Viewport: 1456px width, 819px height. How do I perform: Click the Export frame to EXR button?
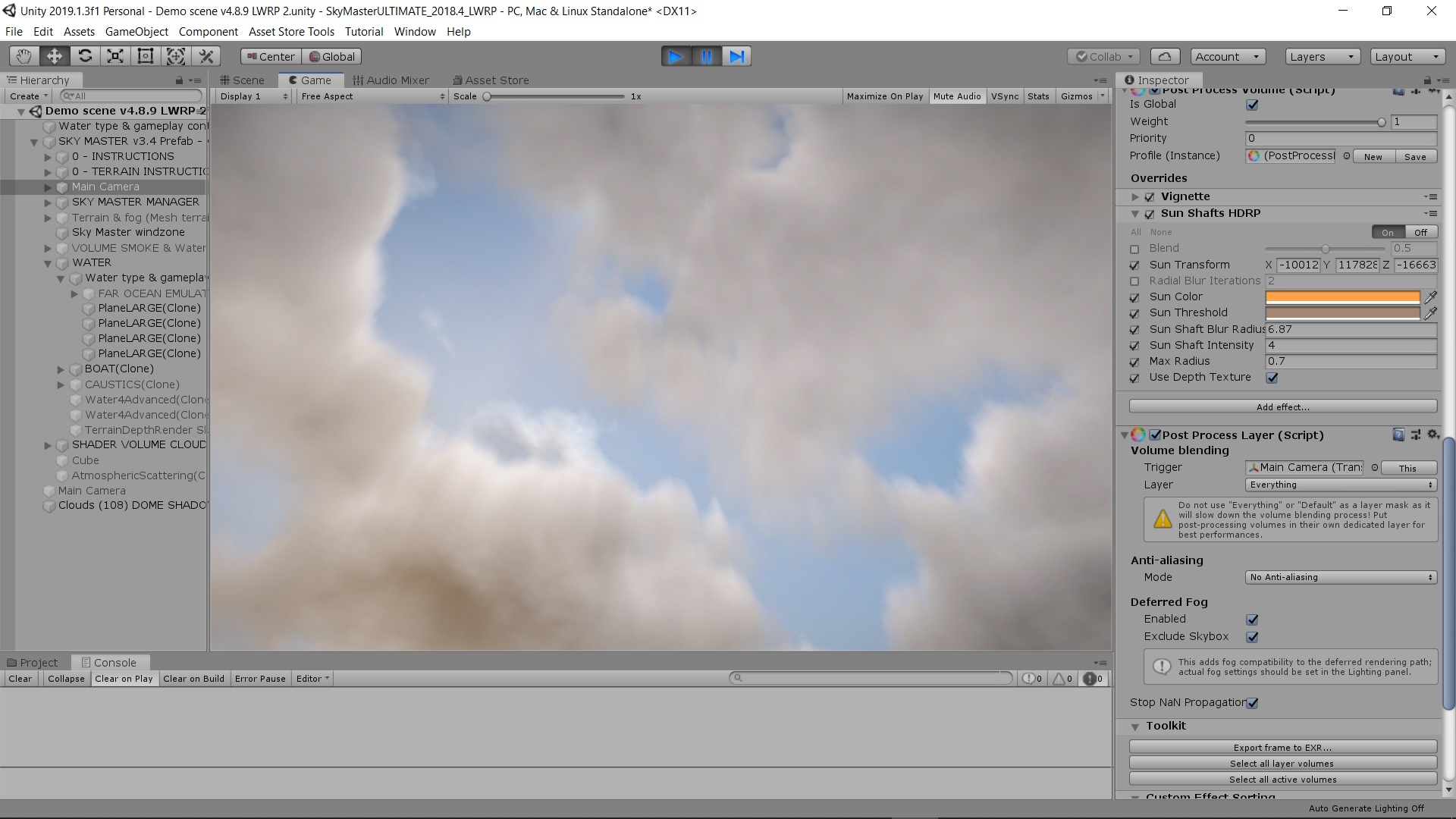tap(1282, 747)
